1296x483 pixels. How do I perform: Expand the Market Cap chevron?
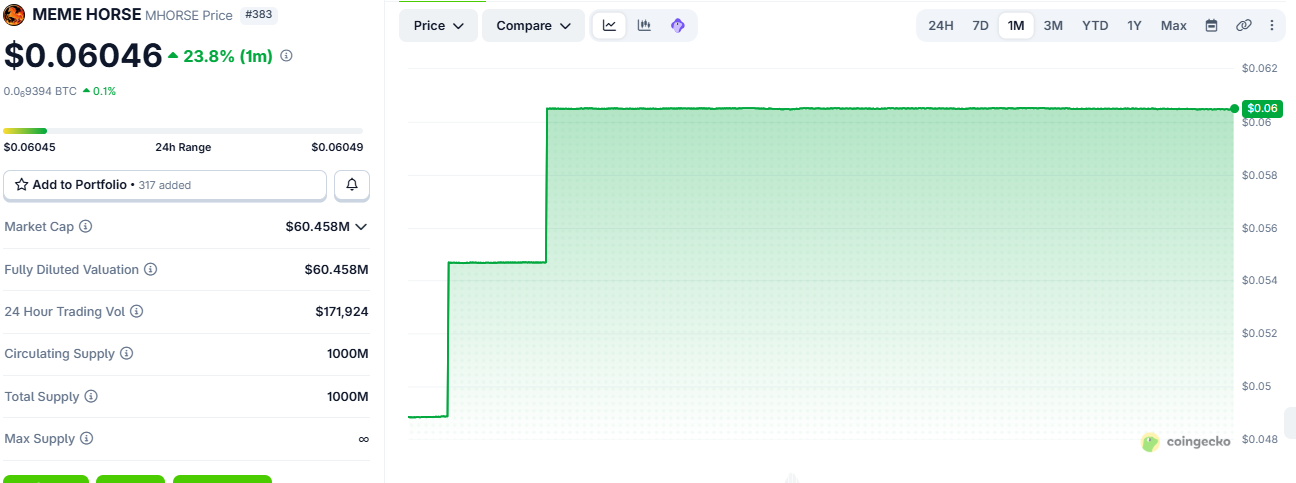(x=361, y=227)
